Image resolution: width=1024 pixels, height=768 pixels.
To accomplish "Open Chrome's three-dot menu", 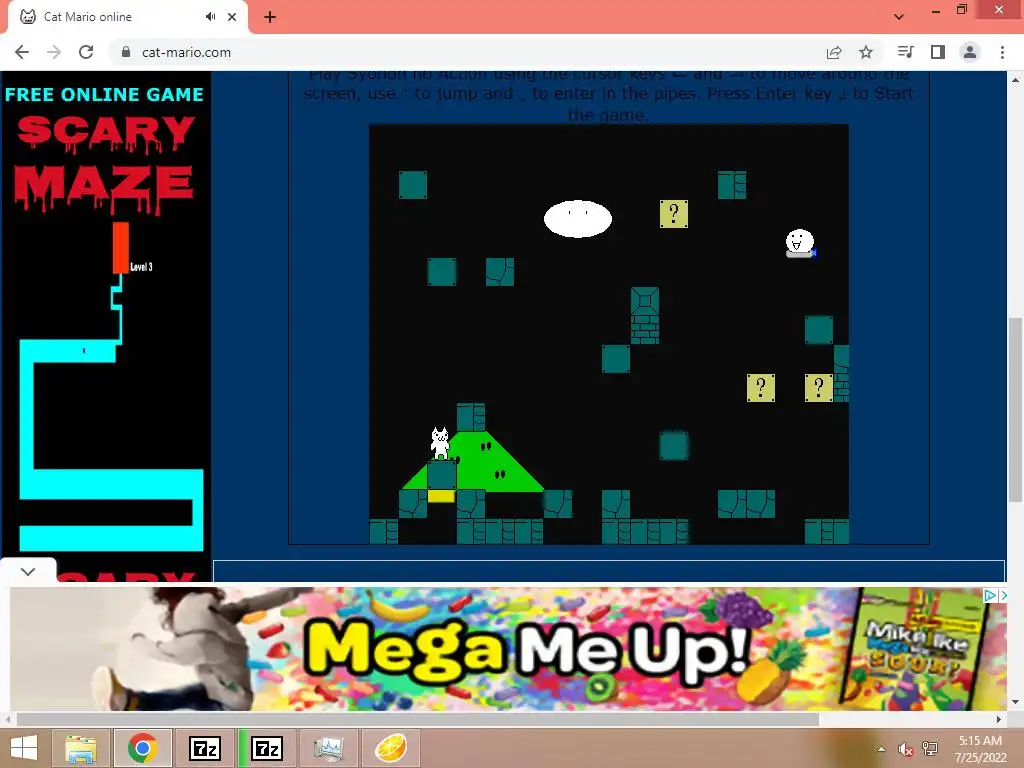I will coord(1002,52).
